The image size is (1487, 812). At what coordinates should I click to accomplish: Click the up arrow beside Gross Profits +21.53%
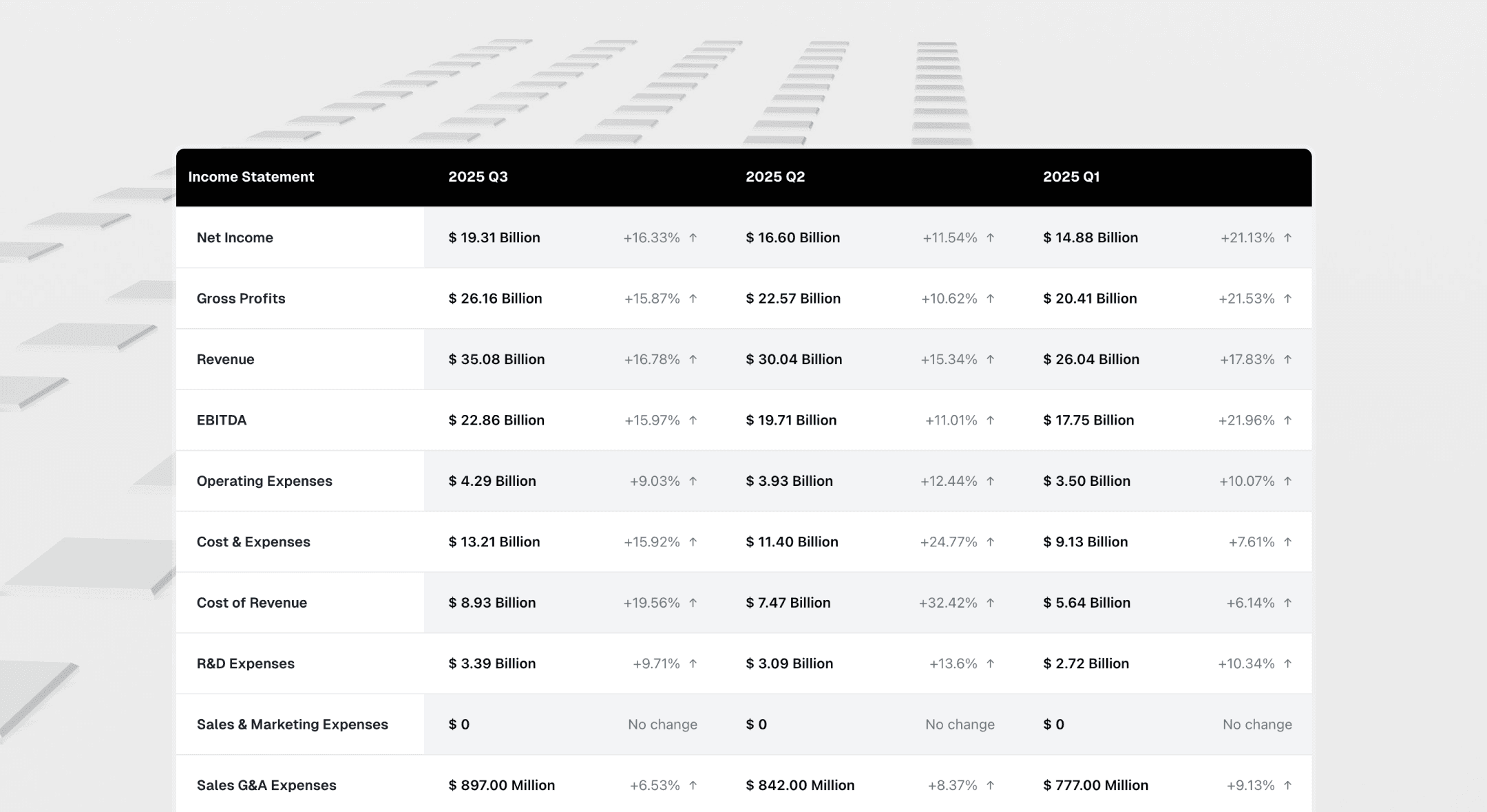click(x=1288, y=299)
